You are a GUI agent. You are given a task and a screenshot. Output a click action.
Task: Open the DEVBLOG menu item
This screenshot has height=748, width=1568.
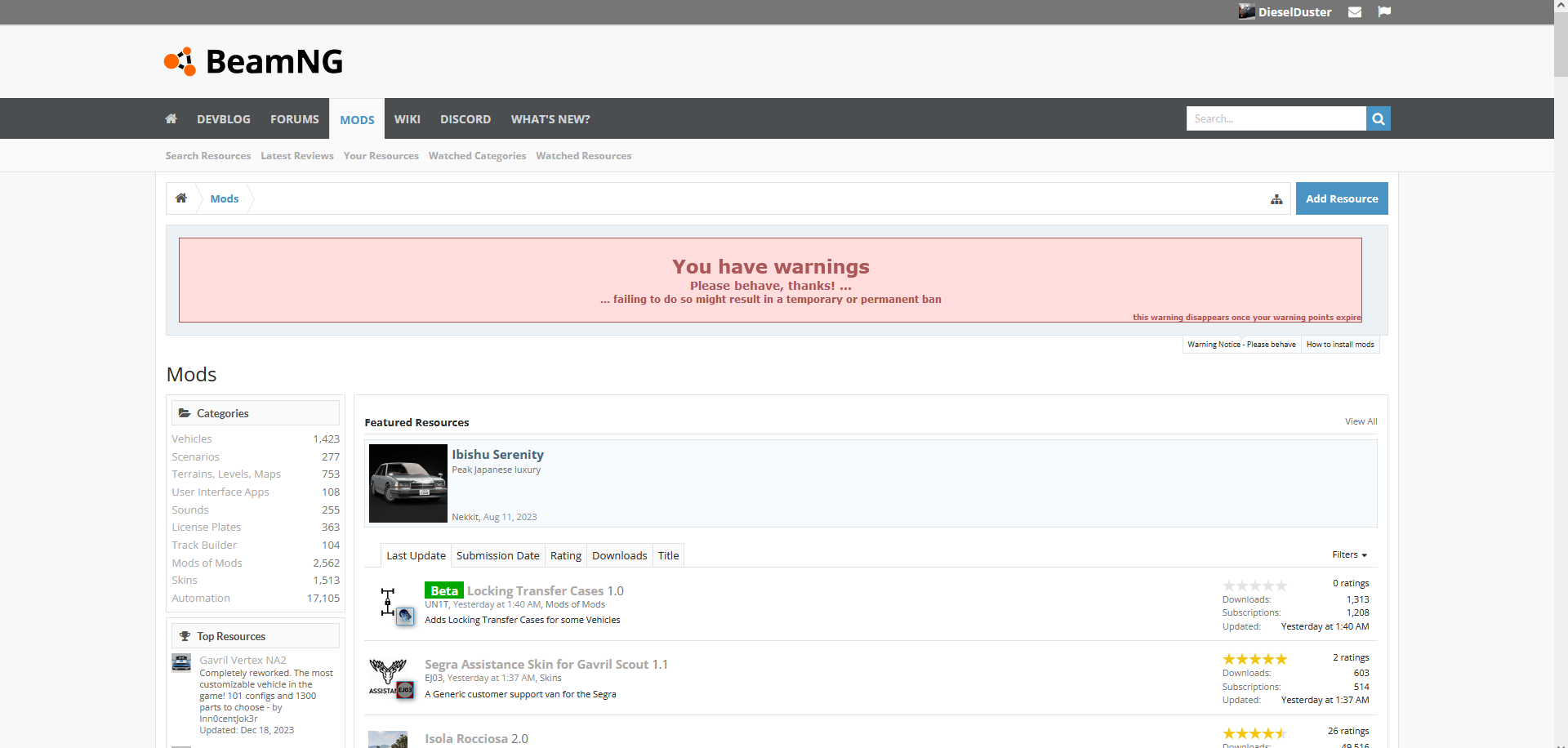pyautogui.click(x=224, y=119)
